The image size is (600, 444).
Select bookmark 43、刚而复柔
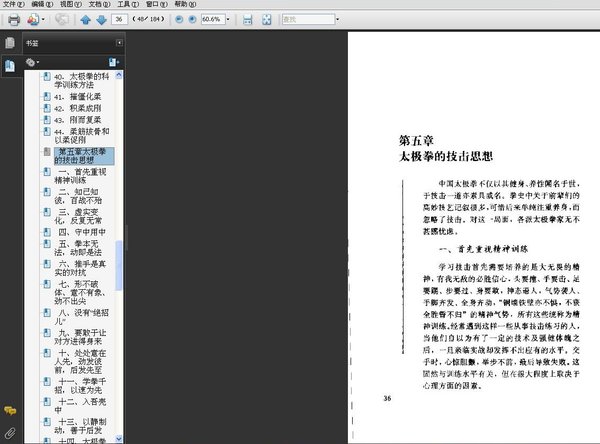pos(77,120)
